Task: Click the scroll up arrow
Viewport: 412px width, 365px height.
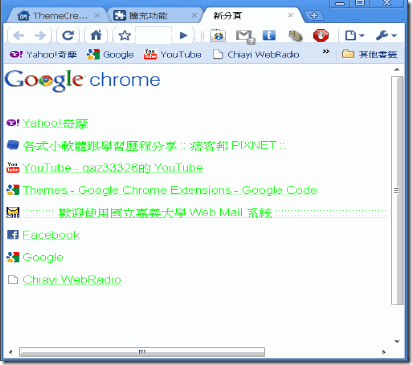Action: point(397,70)
